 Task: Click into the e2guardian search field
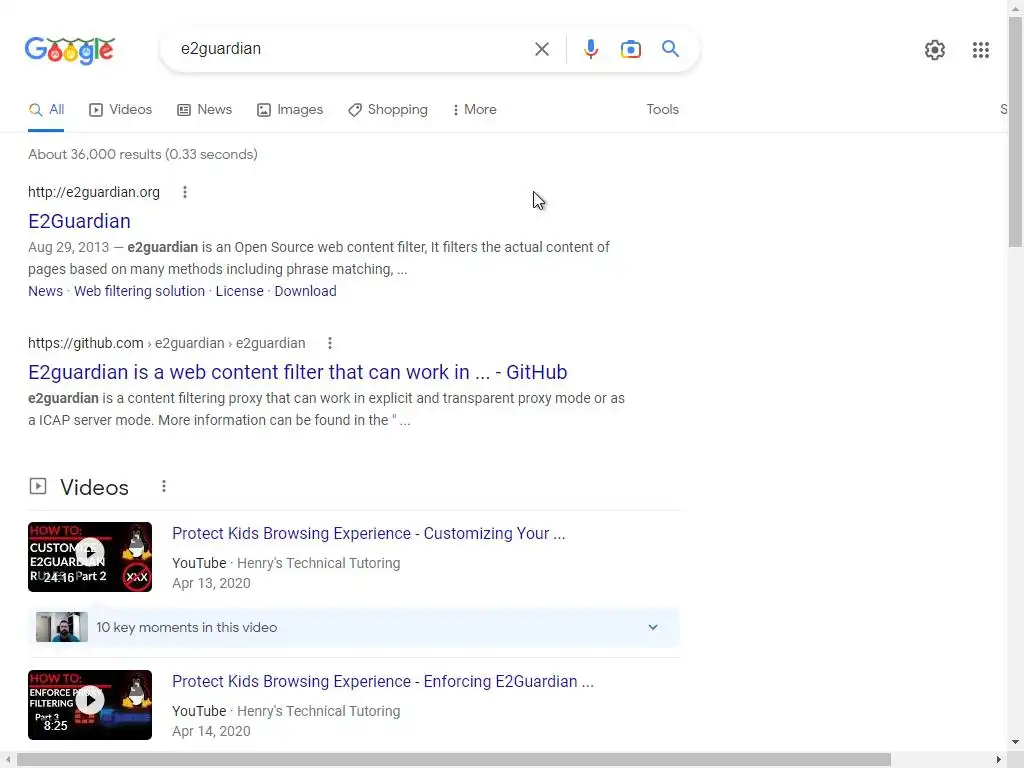point(353,49)
